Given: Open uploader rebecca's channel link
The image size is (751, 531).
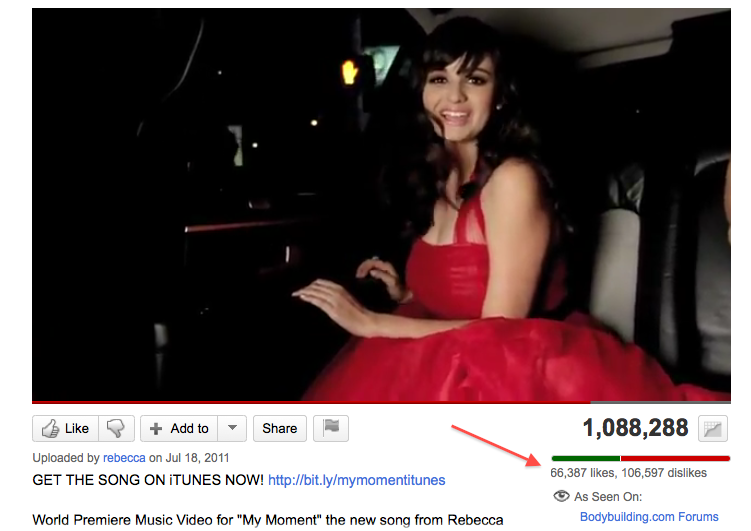Looking at the screenshot, I should coord(124,458).
